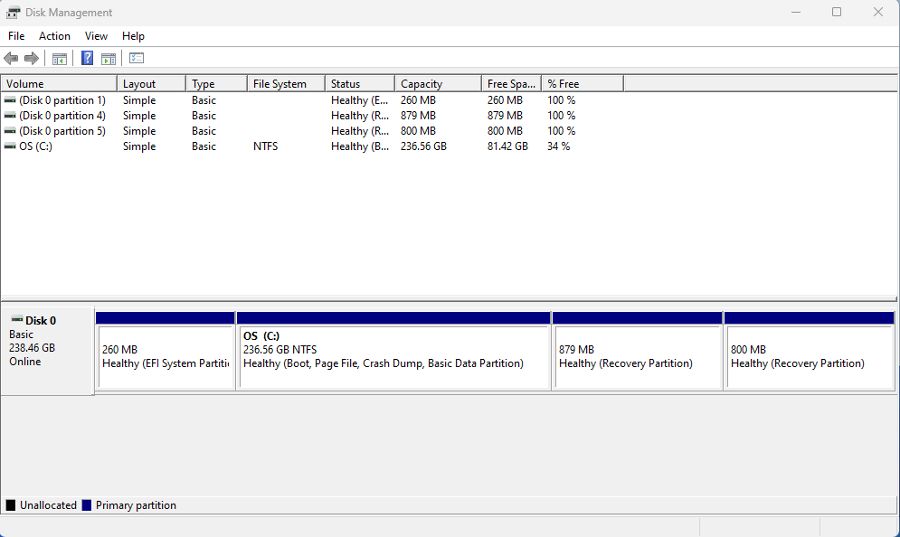The width and height of the screenshot is (900, 537).
Task: Open the File menu
Action: 16,36
